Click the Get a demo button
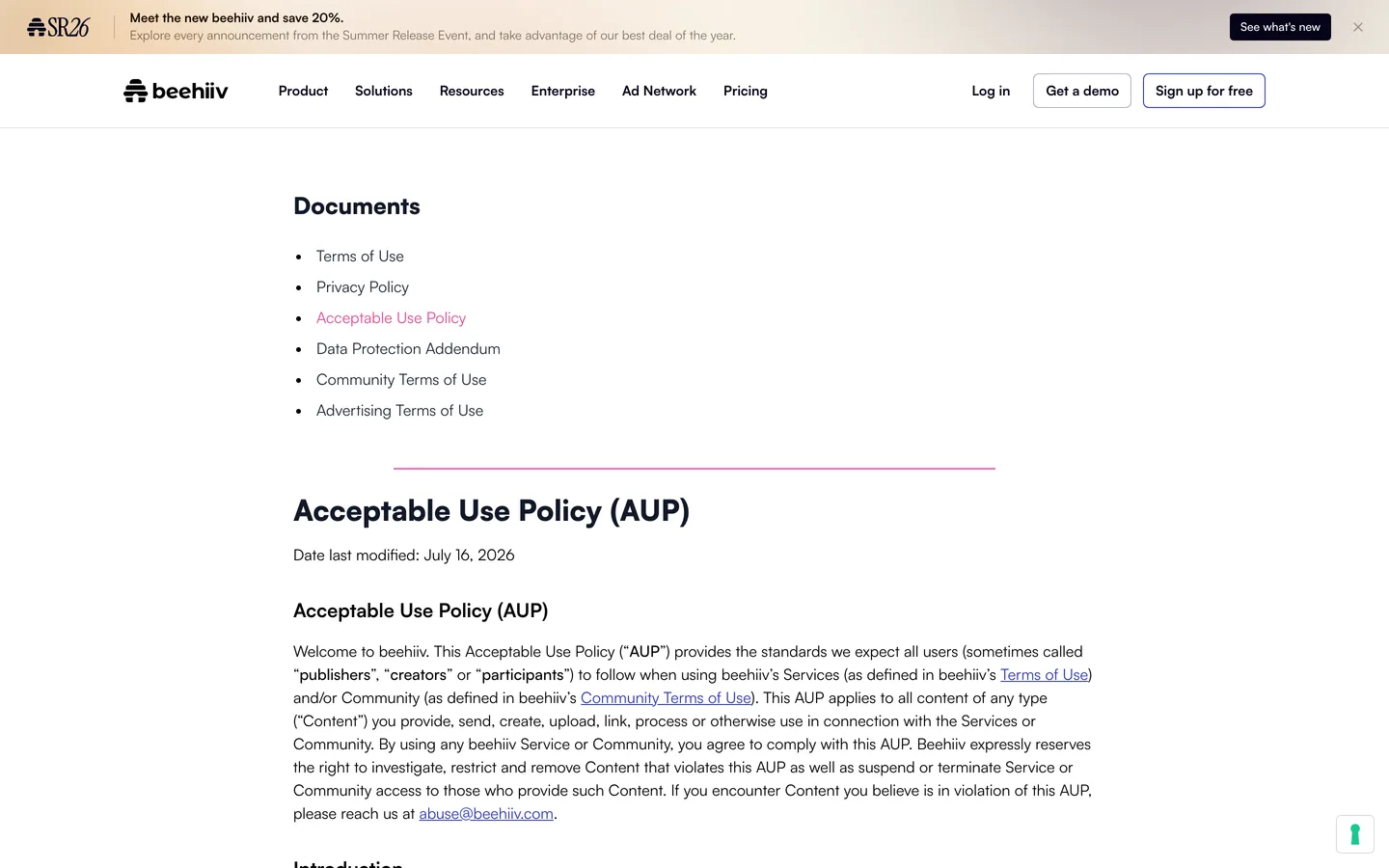Screen dimensions: 1389x868 pos(1082,91)
